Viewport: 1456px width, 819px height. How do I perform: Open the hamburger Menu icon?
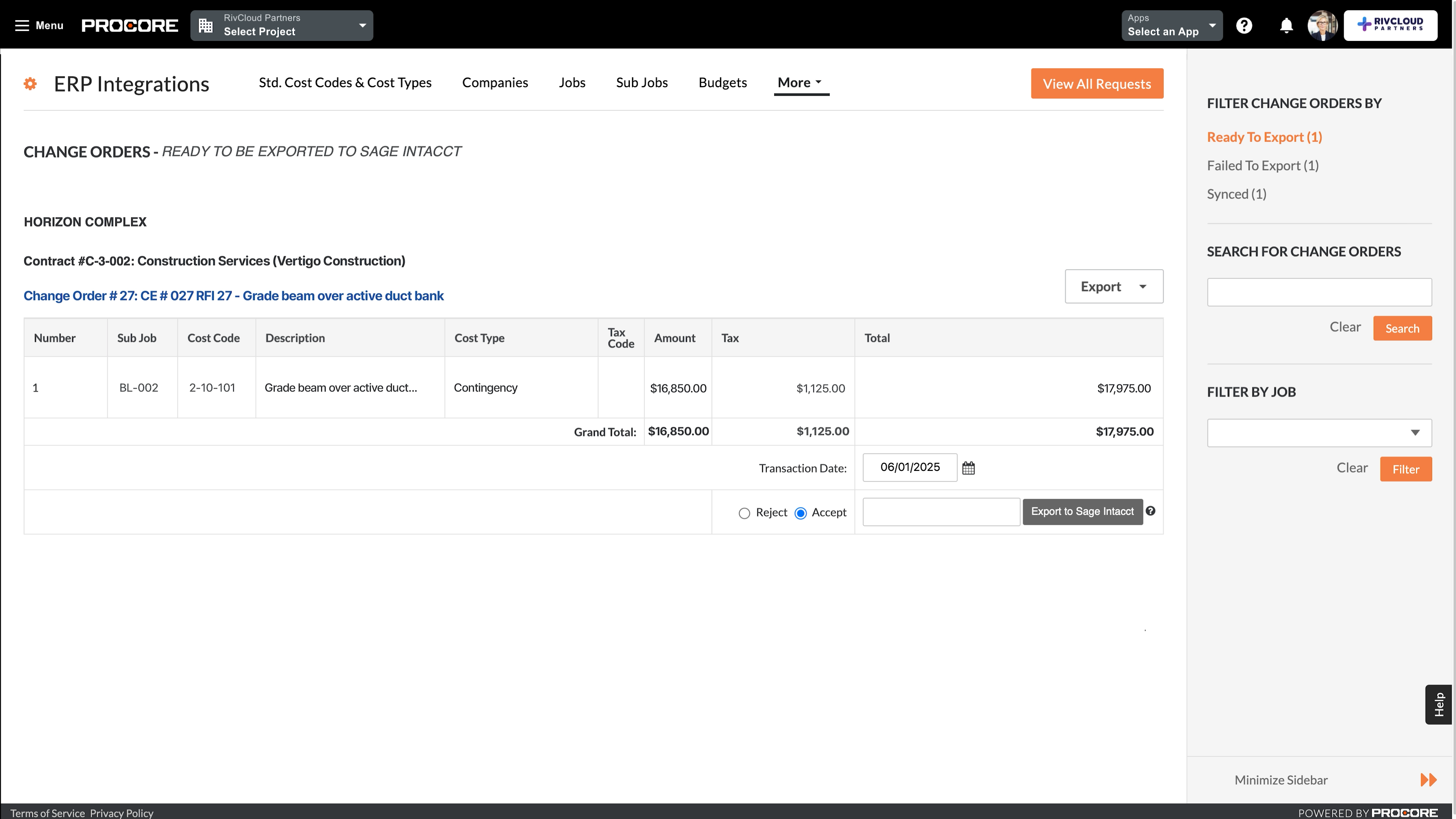click(x=22, y=25)
